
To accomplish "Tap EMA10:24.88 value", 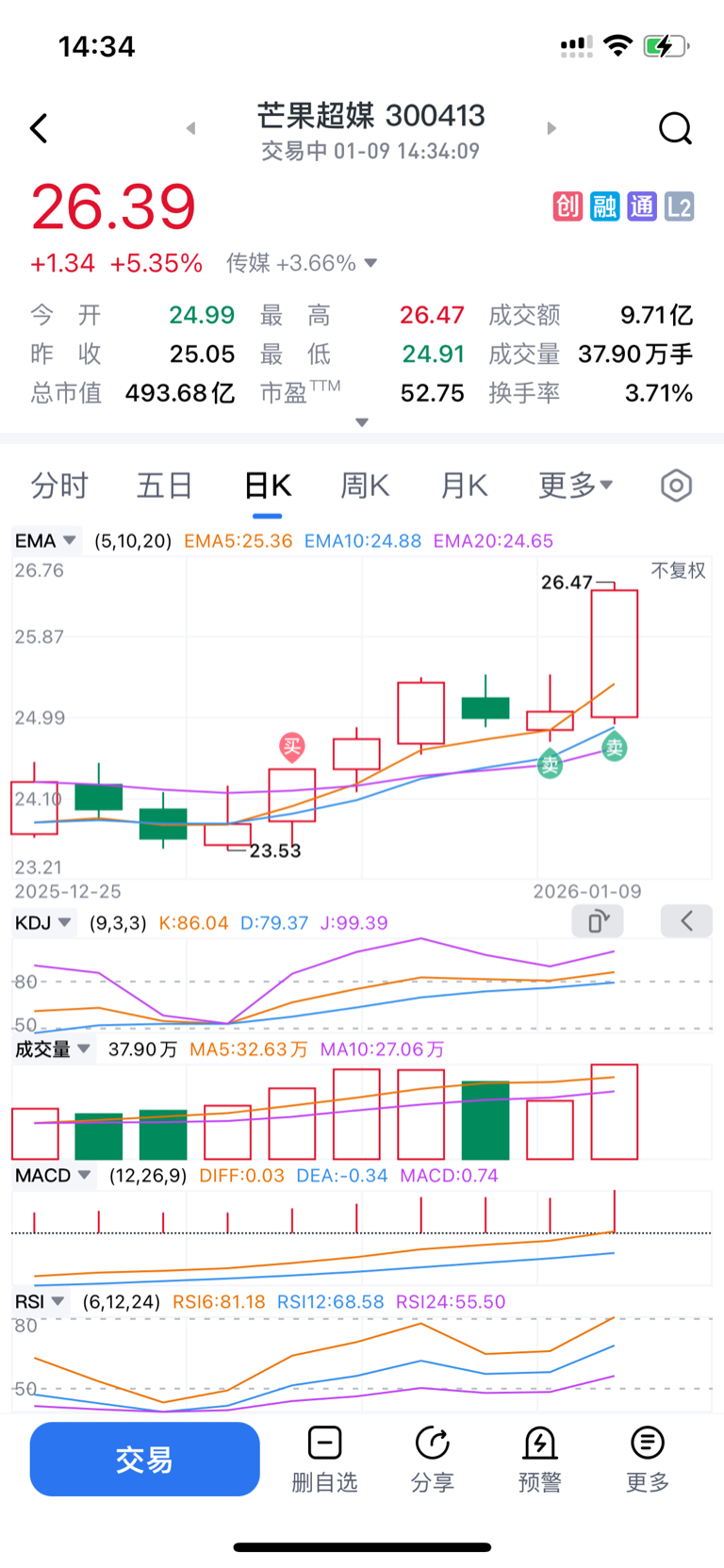I will (x=363, y=541).
